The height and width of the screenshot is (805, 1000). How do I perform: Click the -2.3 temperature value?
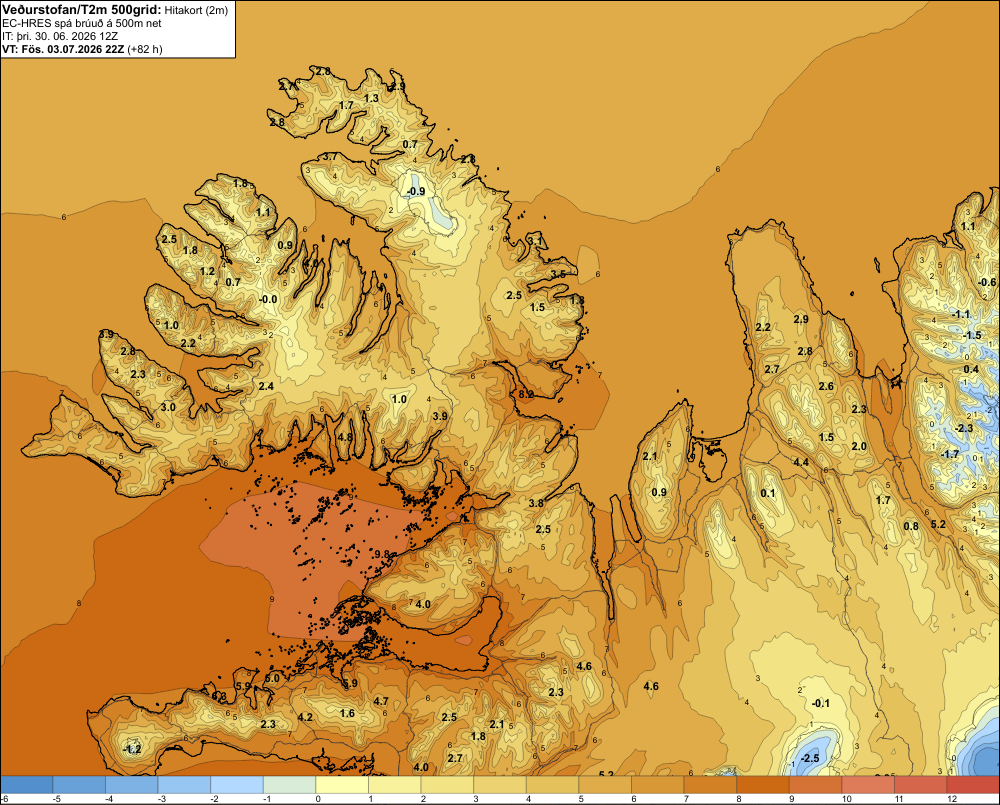pos(964,427)
